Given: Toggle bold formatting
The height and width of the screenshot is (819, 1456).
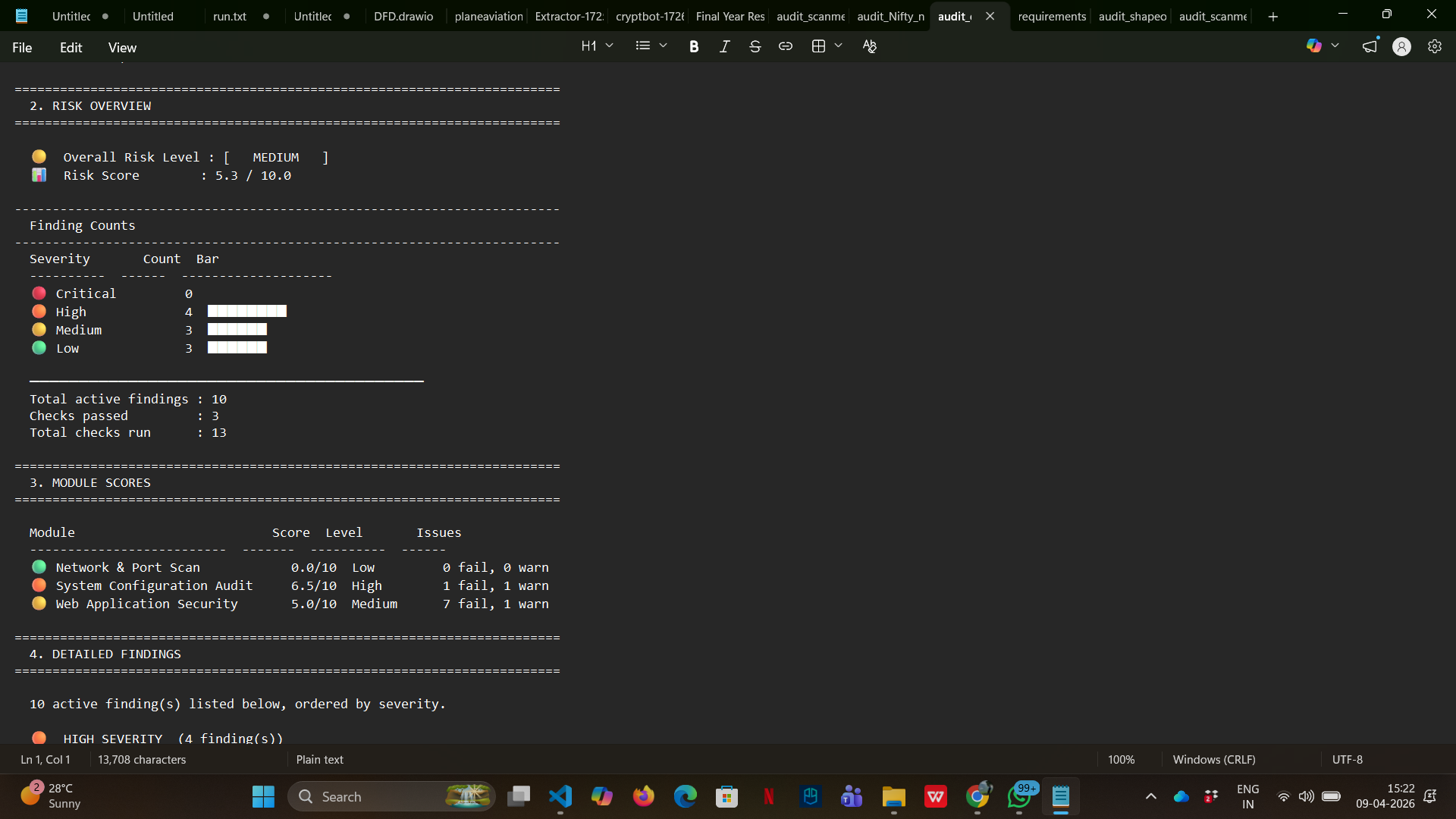Looking at the screenshot, I should (x=693, y=46).
